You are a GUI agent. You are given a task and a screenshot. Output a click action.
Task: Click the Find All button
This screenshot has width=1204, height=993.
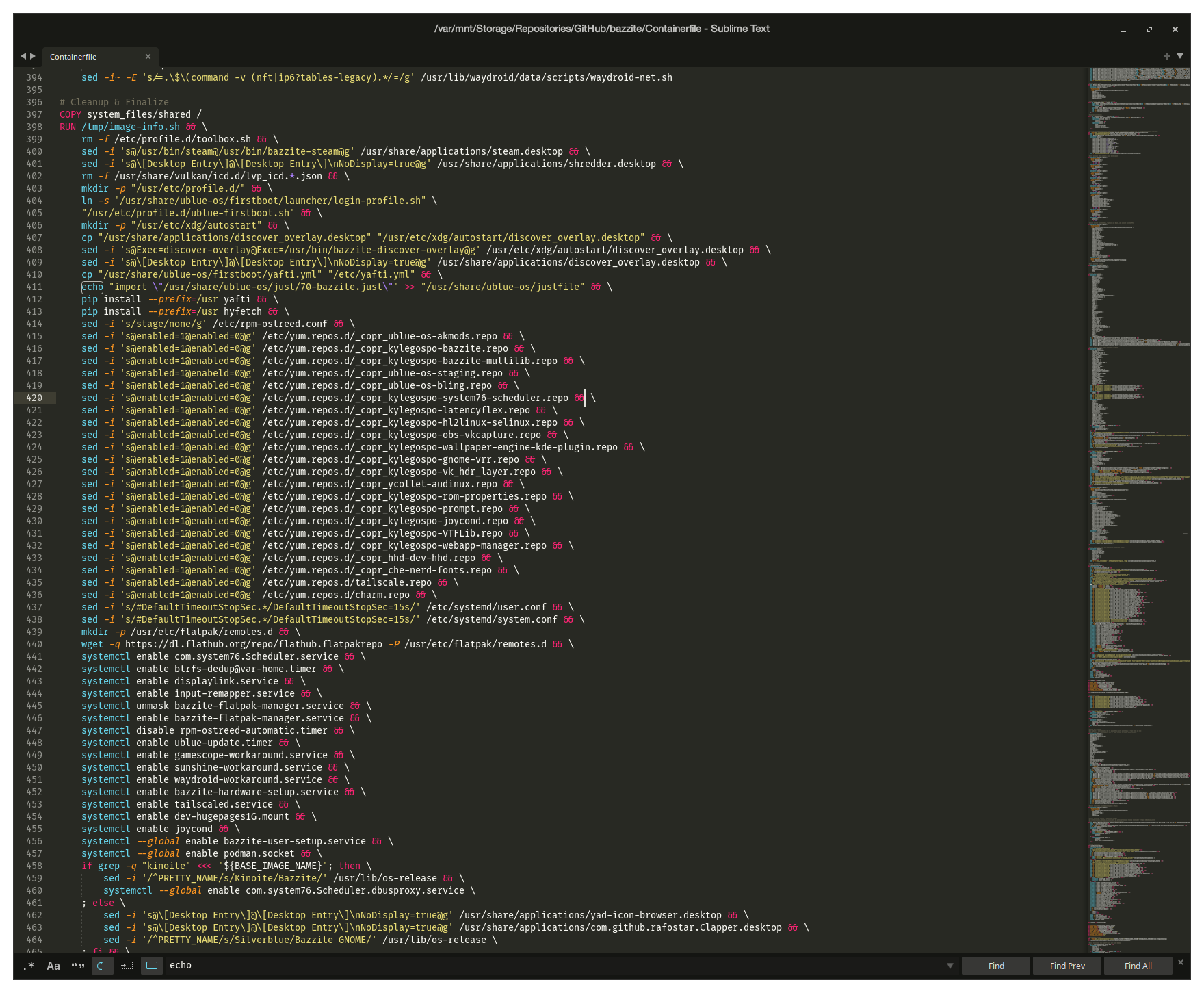[1138, 966]
